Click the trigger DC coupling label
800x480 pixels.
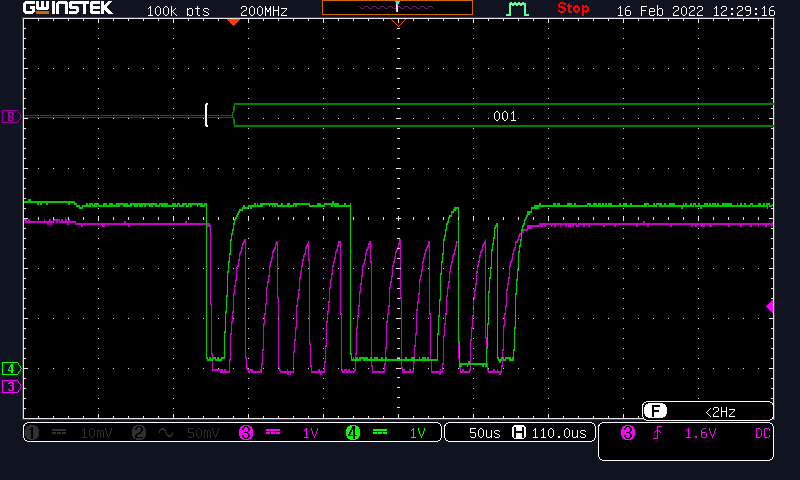pyautogui.click(x=762, y=434)
